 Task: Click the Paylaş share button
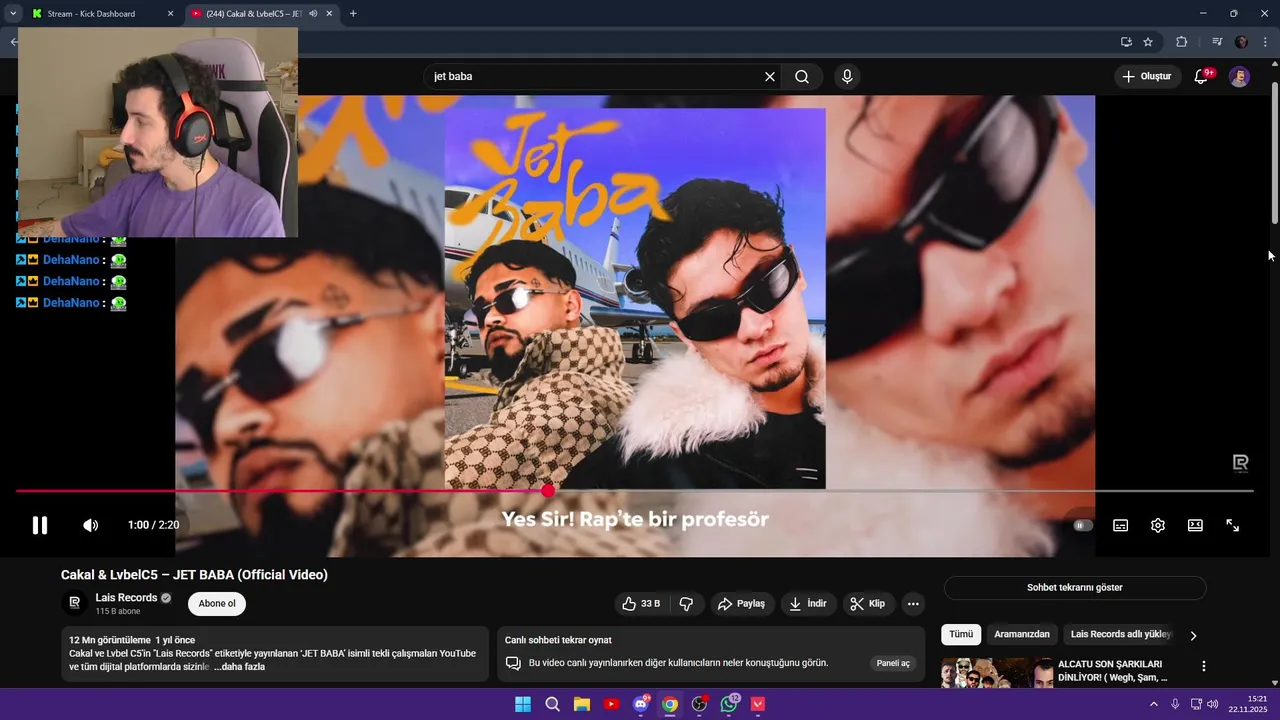(x=741, y=603)
